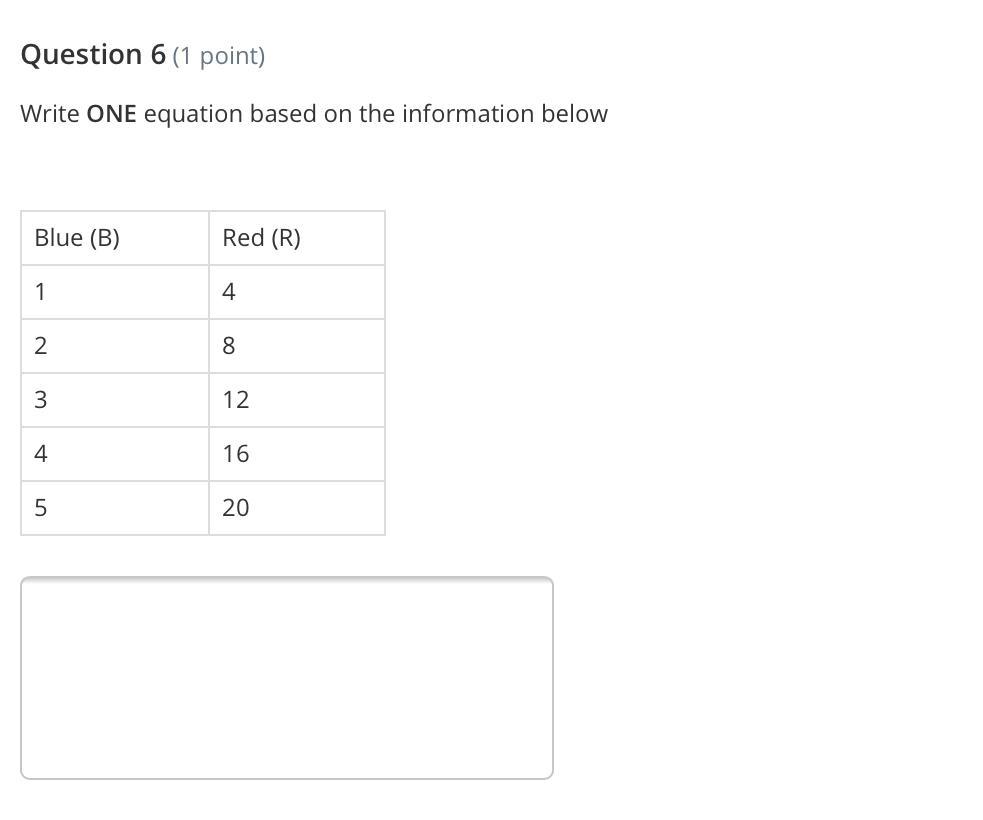Click the word ONE in instructions
983x820 pixels.
112,114
